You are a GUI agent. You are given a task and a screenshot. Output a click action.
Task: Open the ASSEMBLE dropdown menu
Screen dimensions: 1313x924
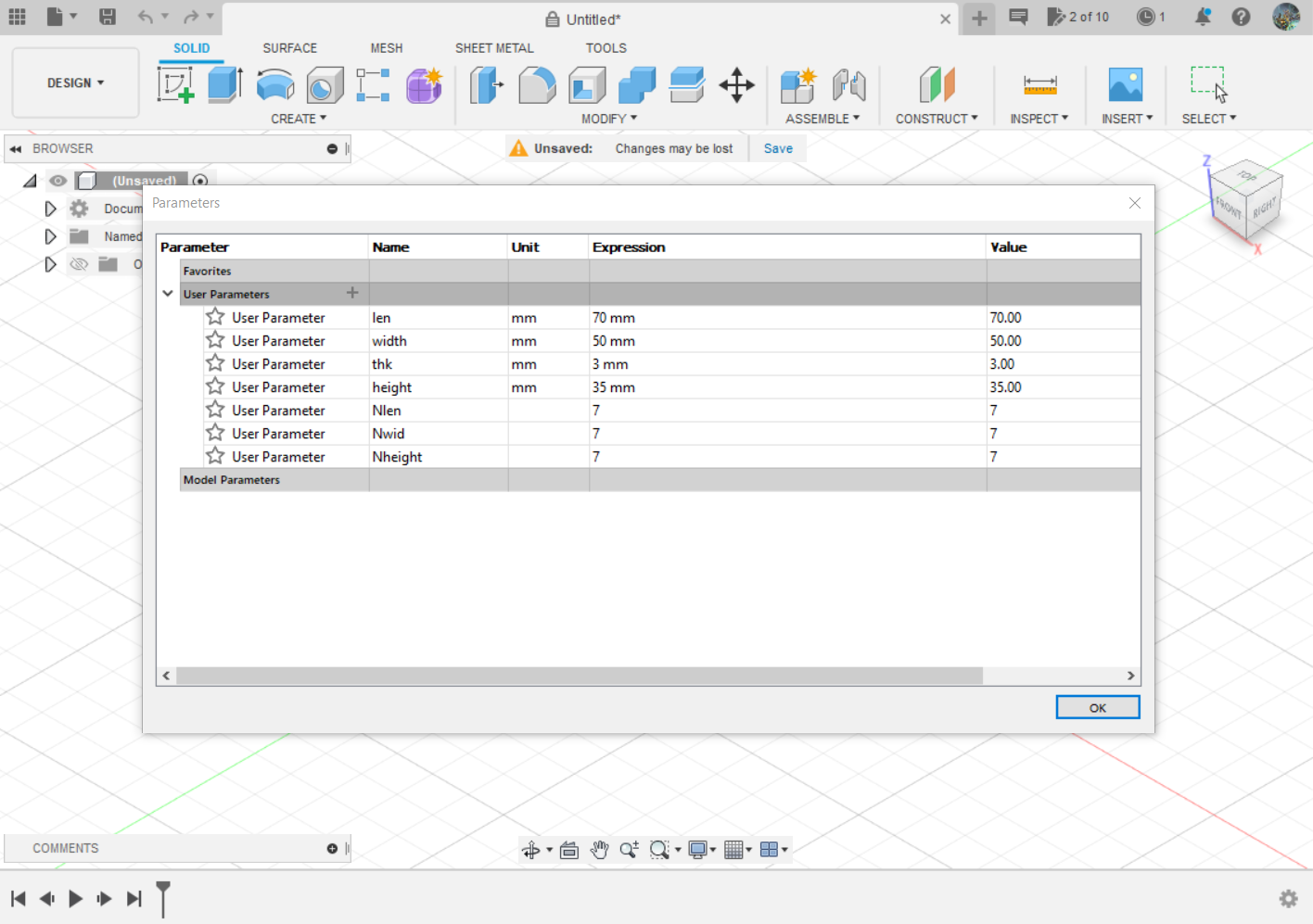pos(822,119)
